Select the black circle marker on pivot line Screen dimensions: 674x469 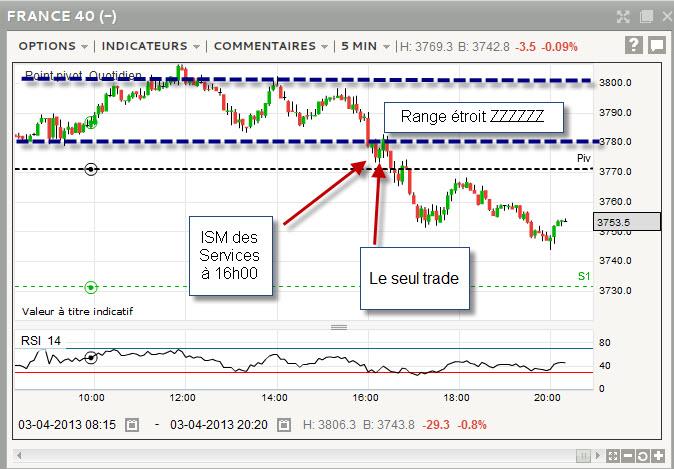click(x=91, y=169)
